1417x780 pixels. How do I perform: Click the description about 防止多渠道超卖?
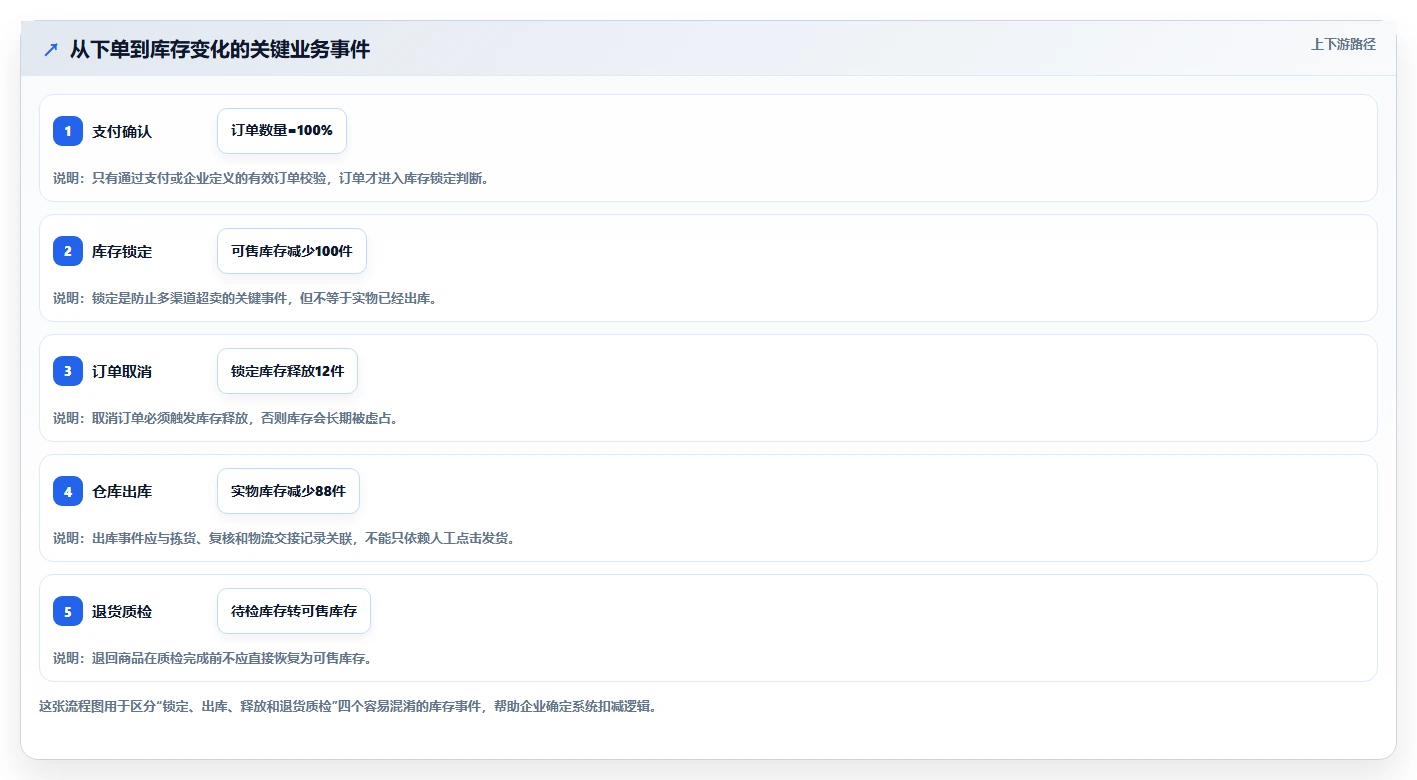click(x=245, y=298)
